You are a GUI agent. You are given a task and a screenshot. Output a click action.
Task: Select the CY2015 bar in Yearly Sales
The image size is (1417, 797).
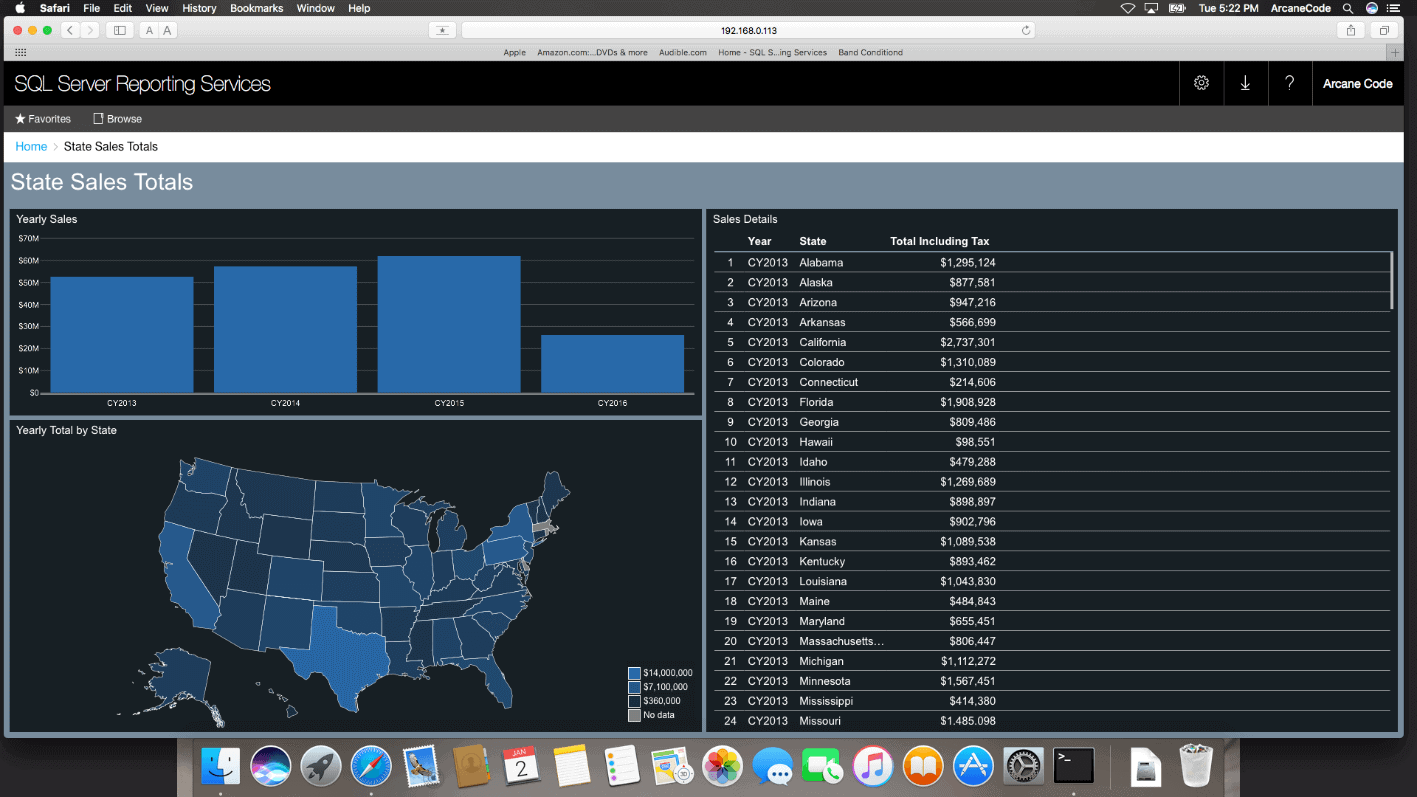[449, 324]
